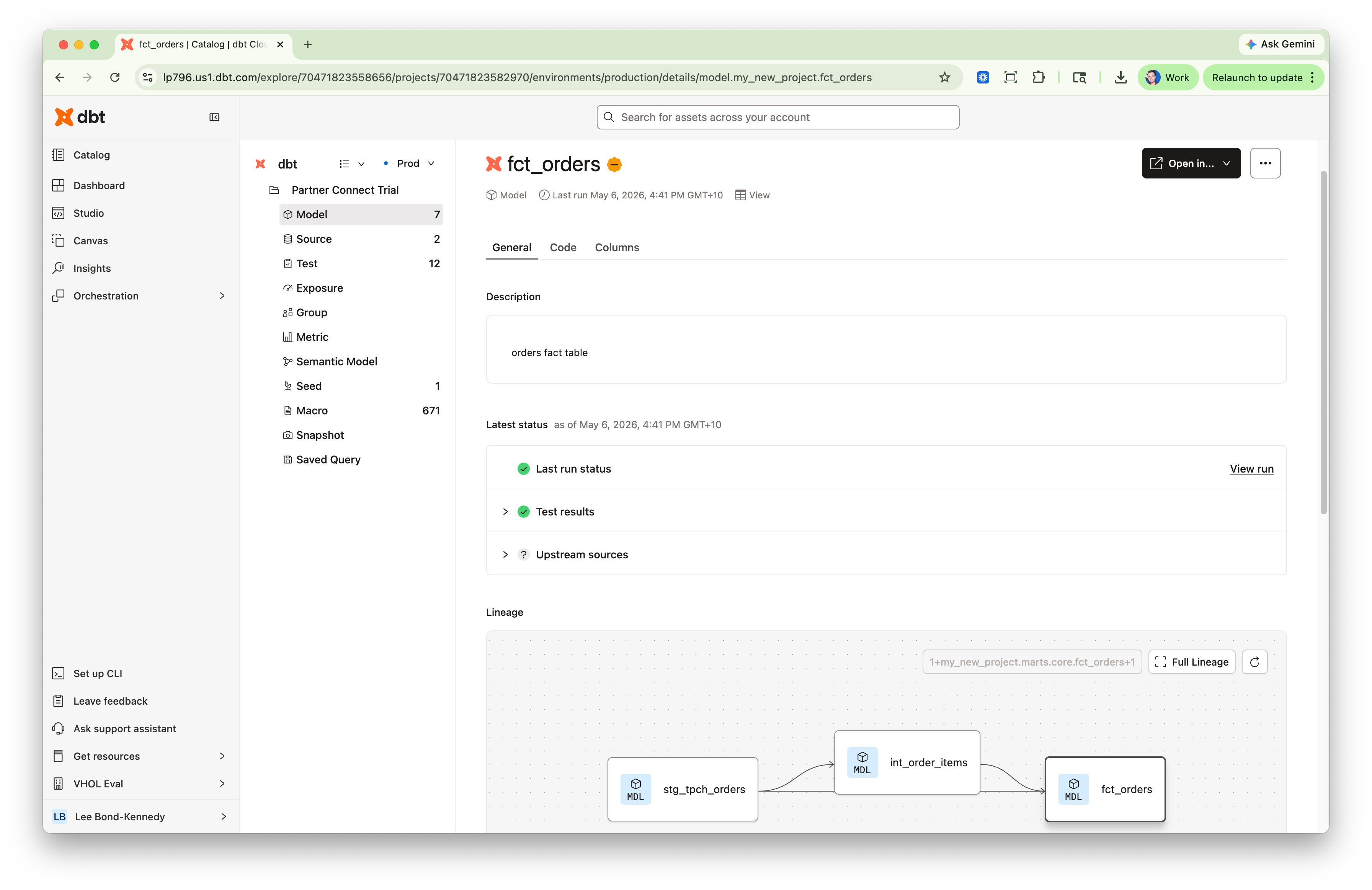Select Partner Connect Trial folder
Screen dimensions: 1372x890
pos(345,190)
